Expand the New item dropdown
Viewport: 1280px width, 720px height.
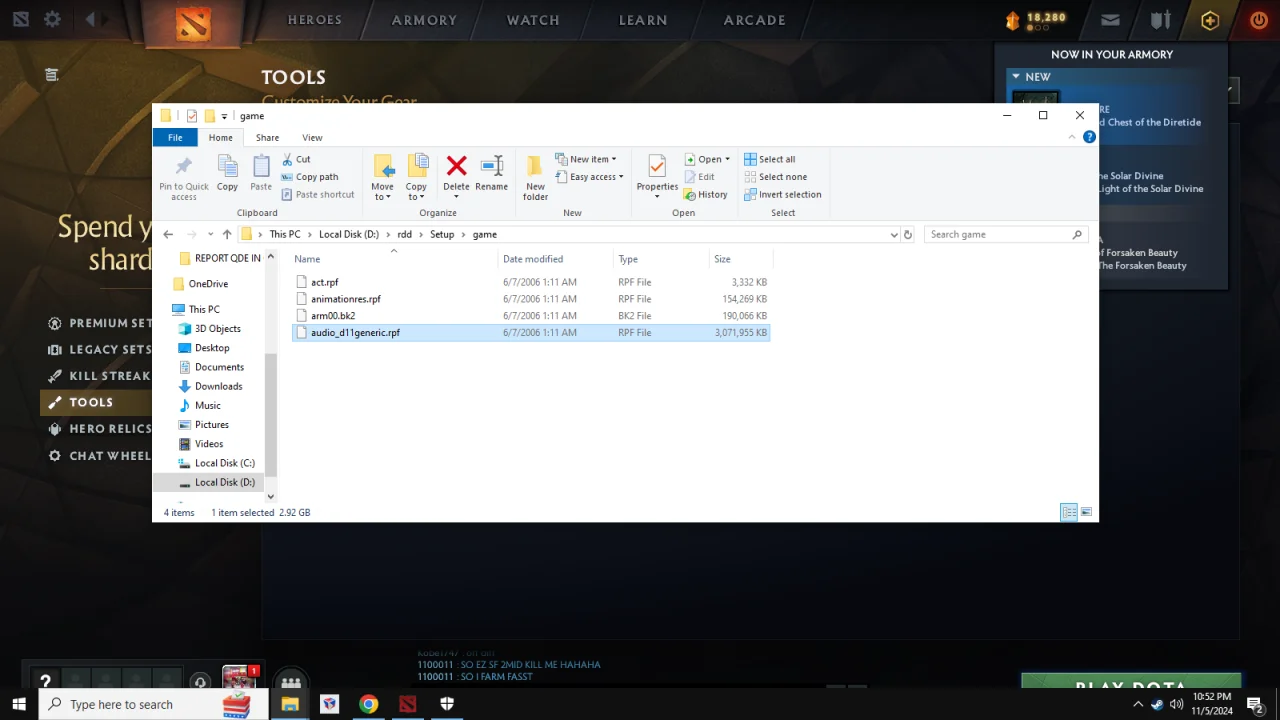[614, 159]
